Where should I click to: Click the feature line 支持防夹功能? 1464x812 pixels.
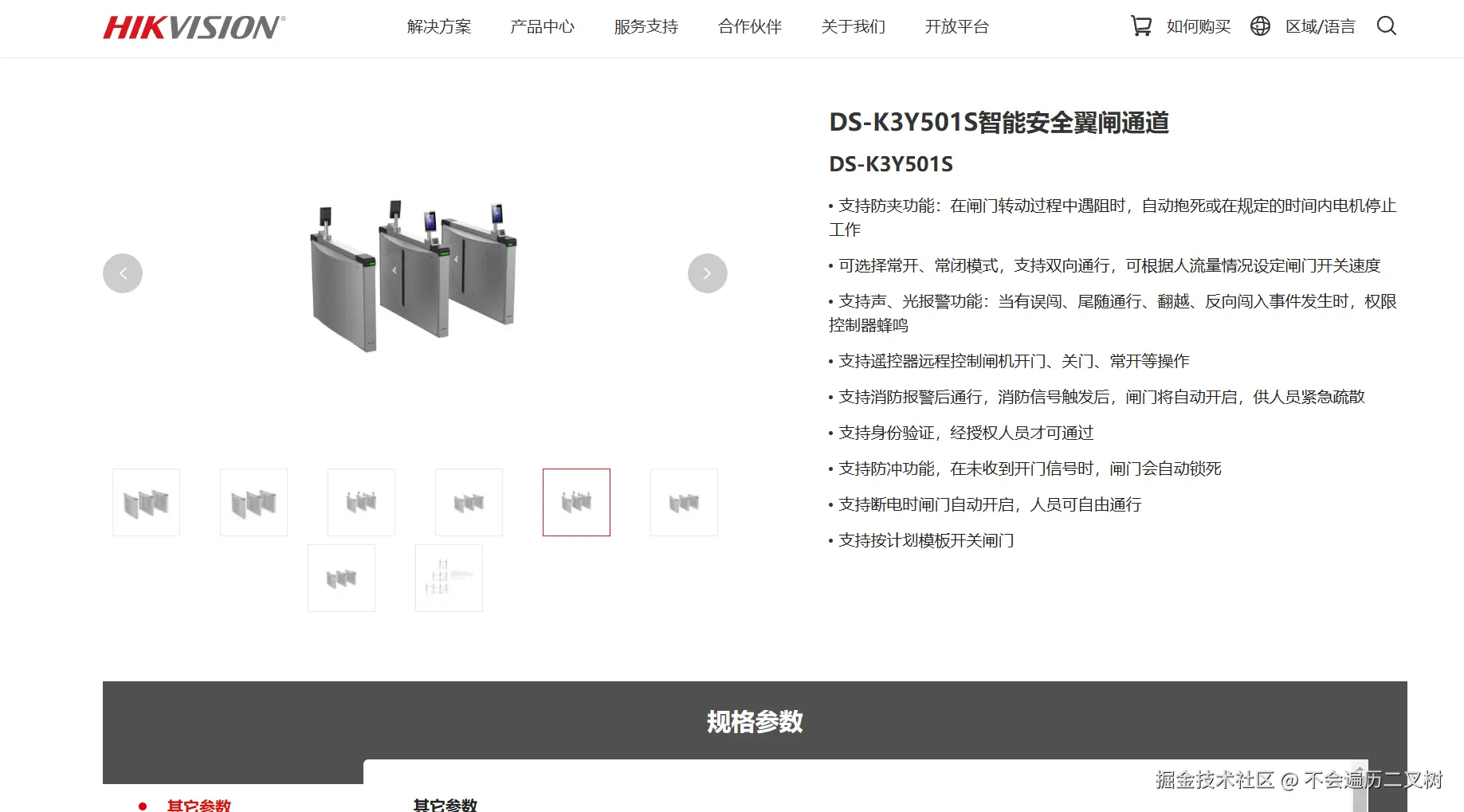pos(1113,218)
